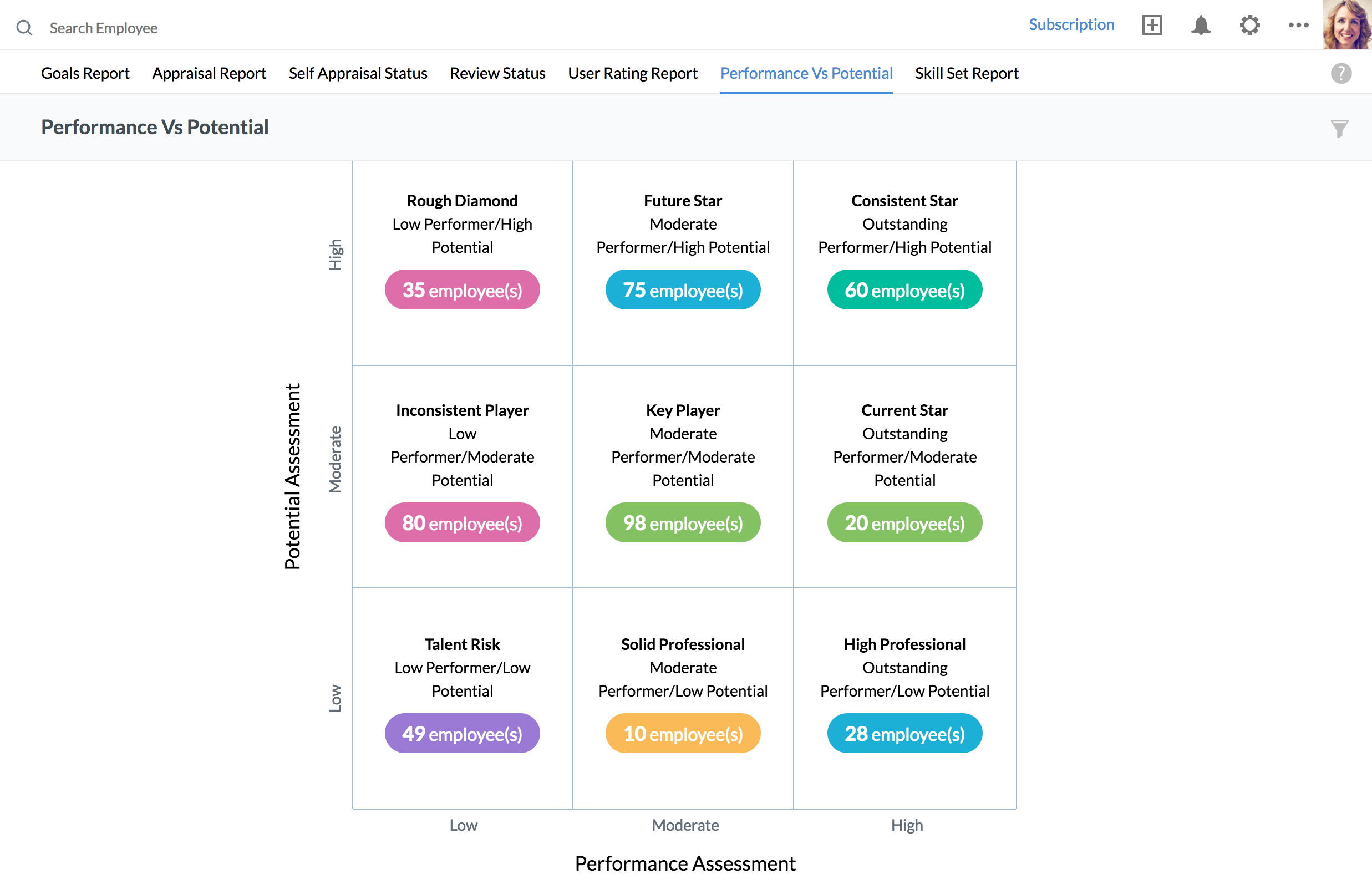
Task: Click Subscription link at top right
Action: [1071, 25]
